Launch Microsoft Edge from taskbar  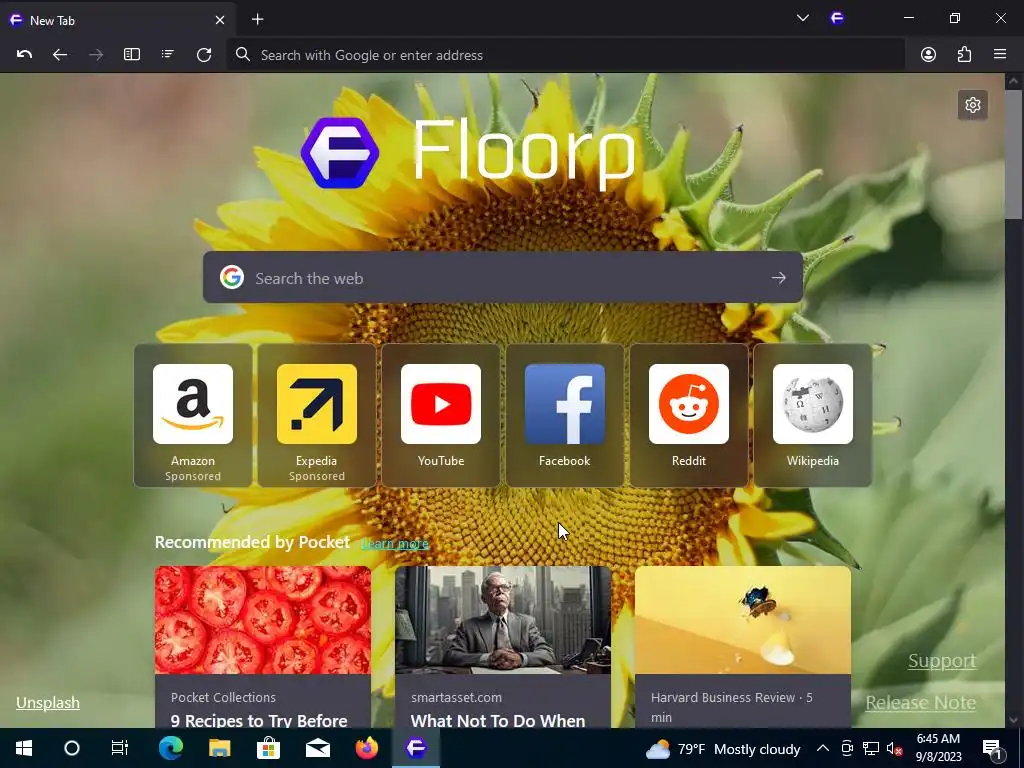[x=171, y=748]
